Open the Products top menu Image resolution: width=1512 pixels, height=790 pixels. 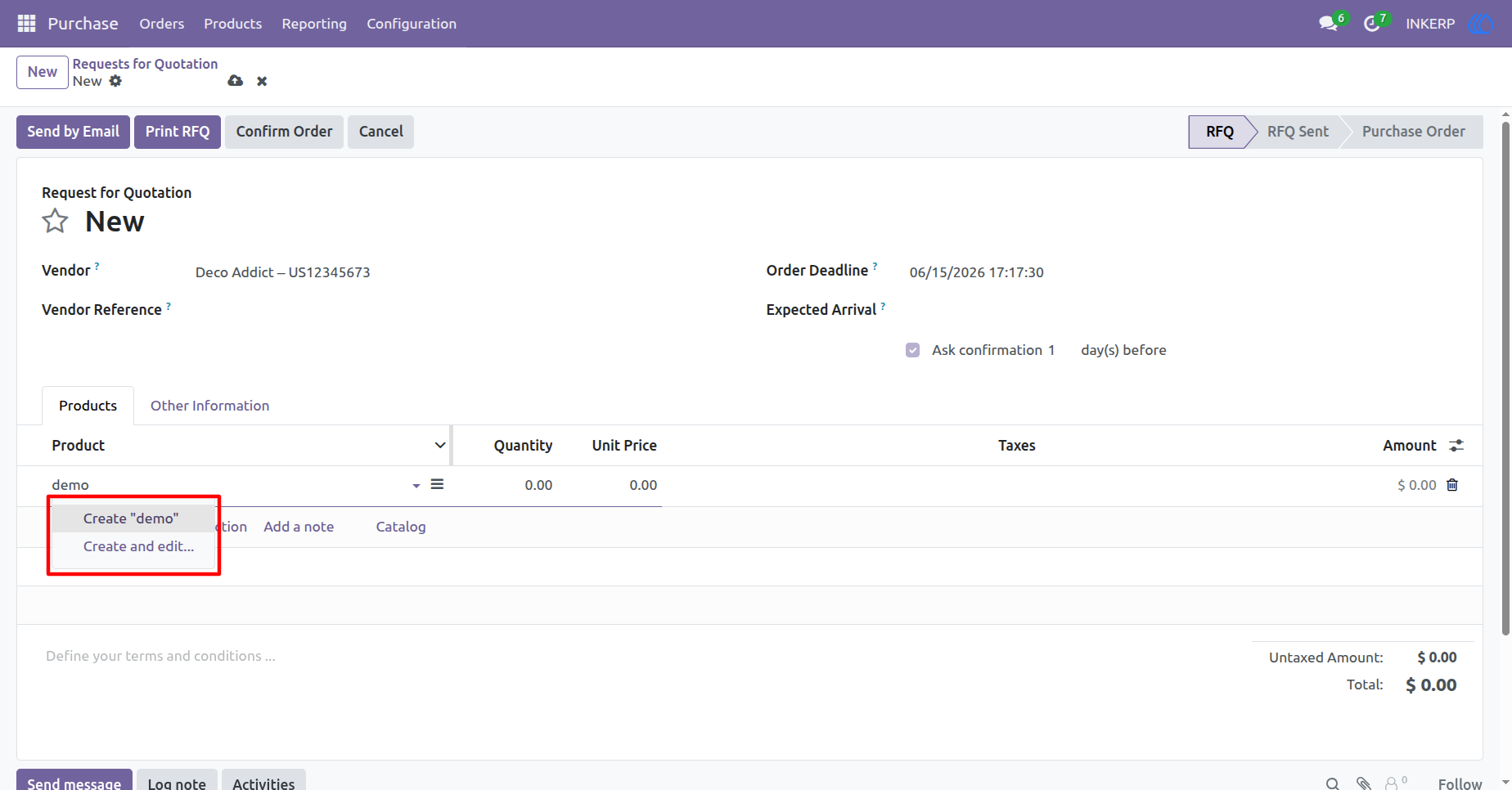coord(233,24)
